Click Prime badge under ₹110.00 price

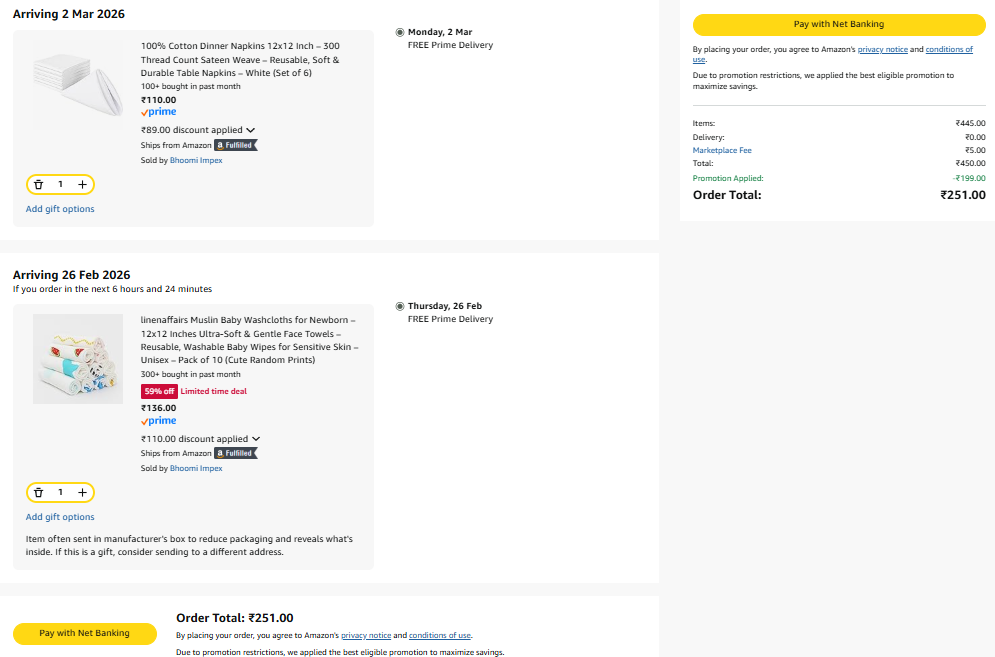pyautogui.click(x=158, y=113)
